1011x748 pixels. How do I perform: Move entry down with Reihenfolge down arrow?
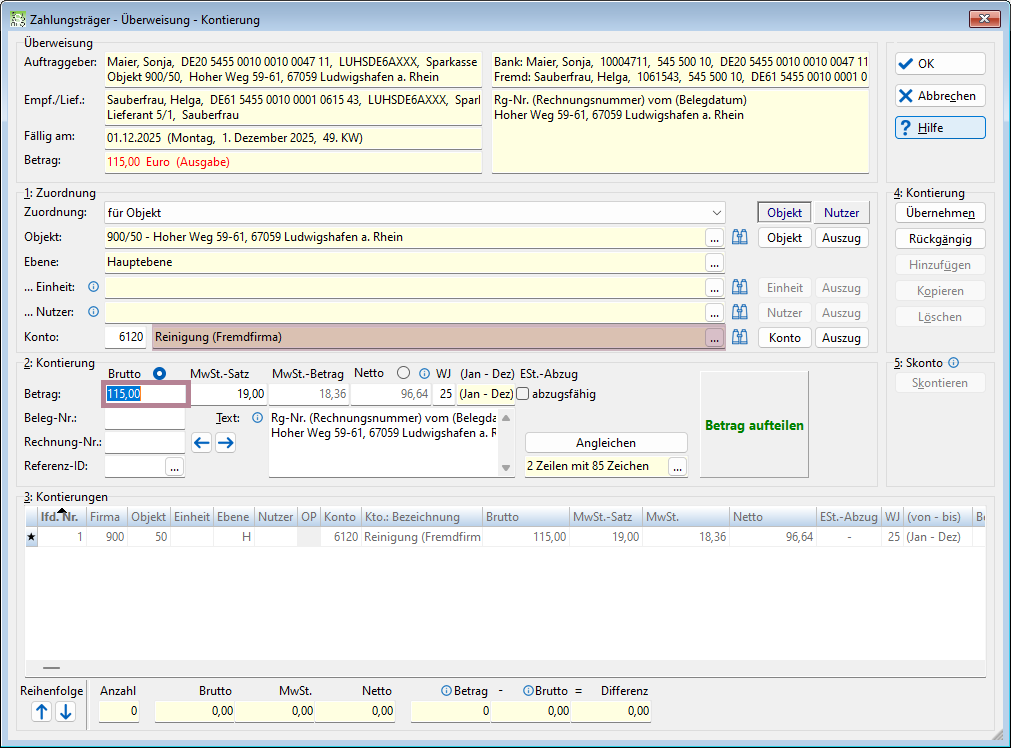[x=66, y=712]
